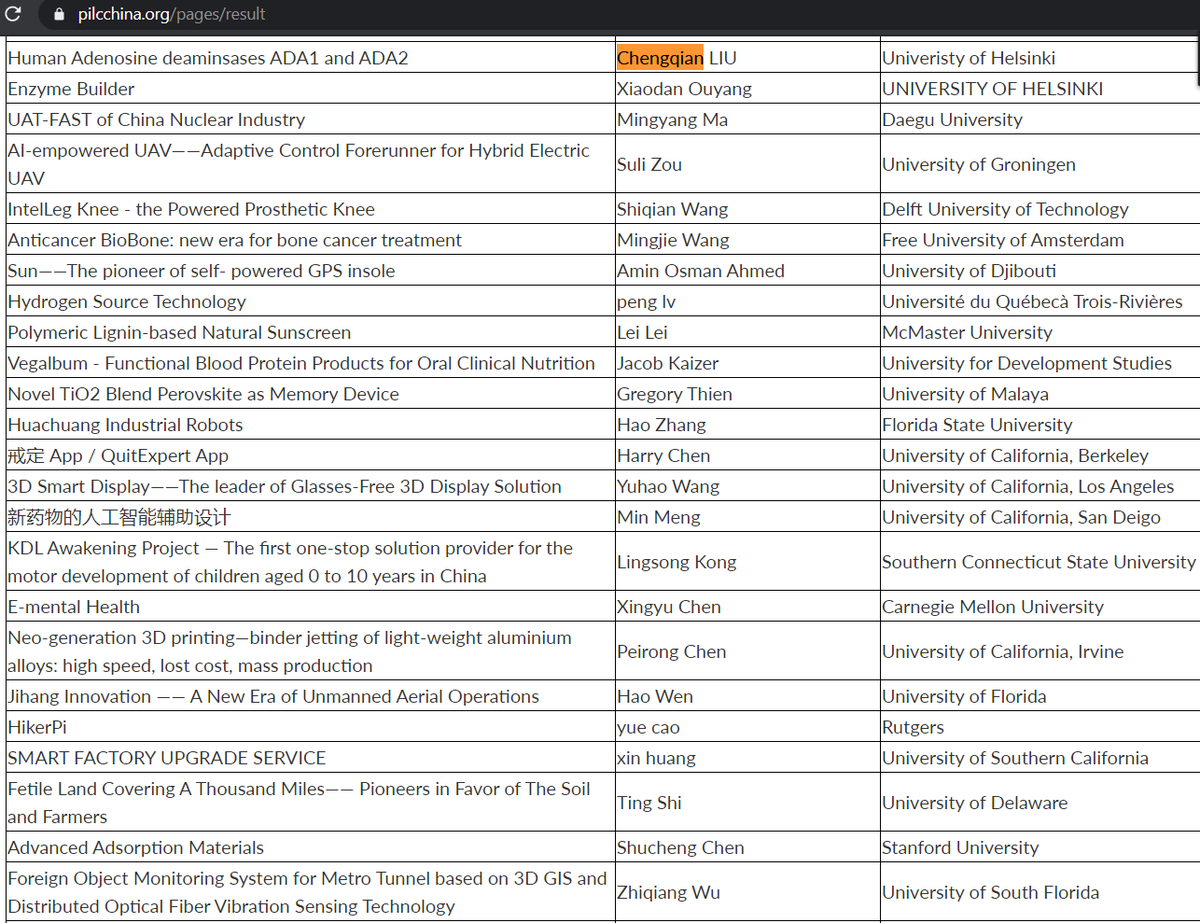
Task: Click the name 'Xiaodan Ouyang'
Action: (684, 89)
